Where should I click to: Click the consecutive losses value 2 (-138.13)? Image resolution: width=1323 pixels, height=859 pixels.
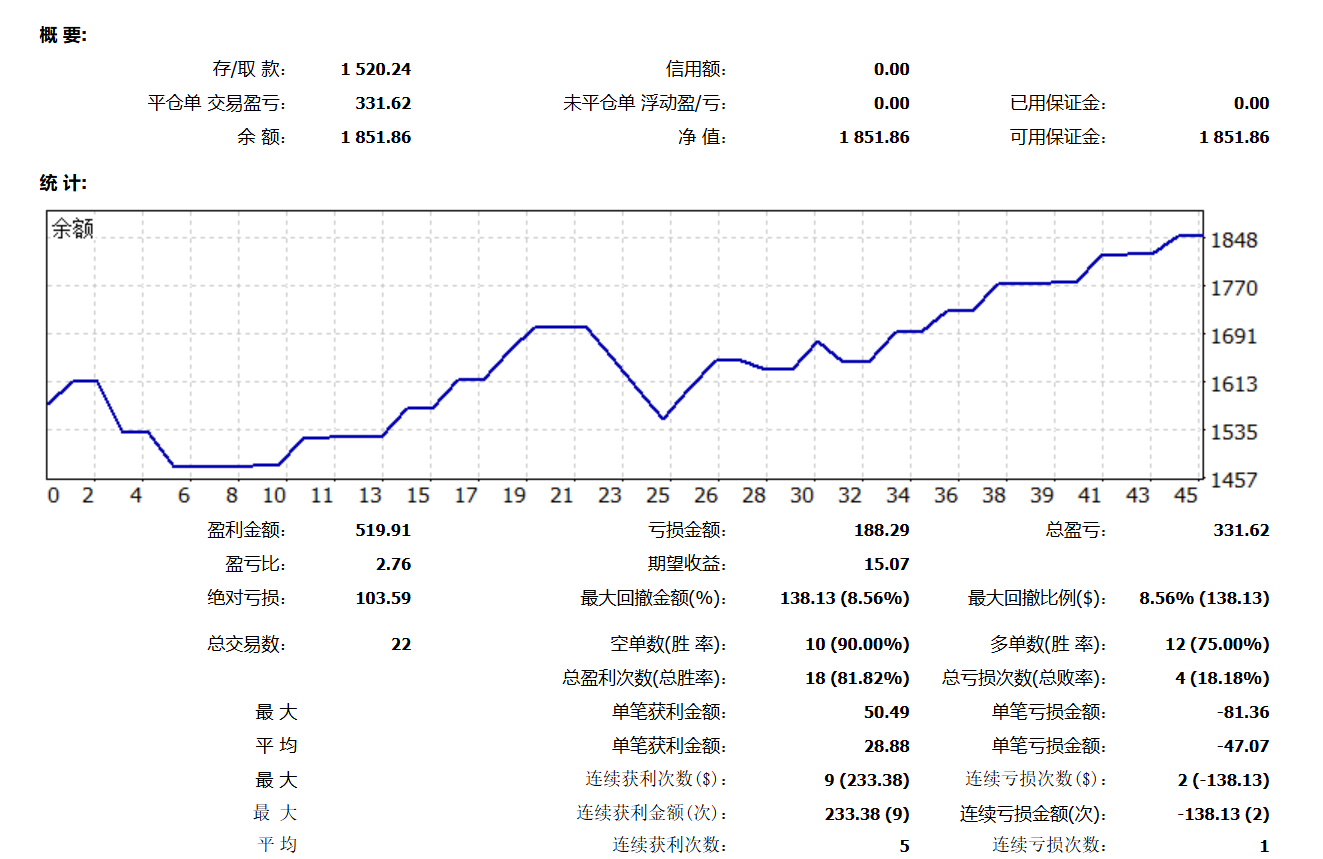pos(1224,780)
